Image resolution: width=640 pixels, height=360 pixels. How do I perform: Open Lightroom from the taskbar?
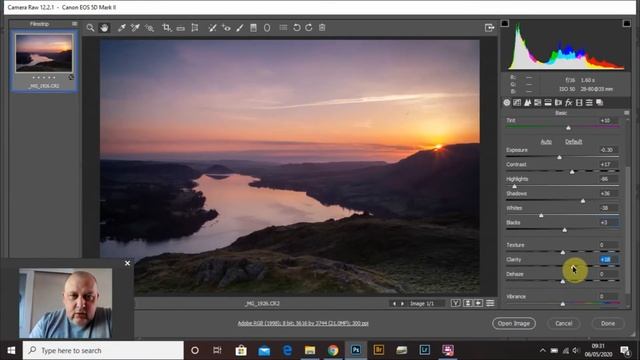(424, 350)
